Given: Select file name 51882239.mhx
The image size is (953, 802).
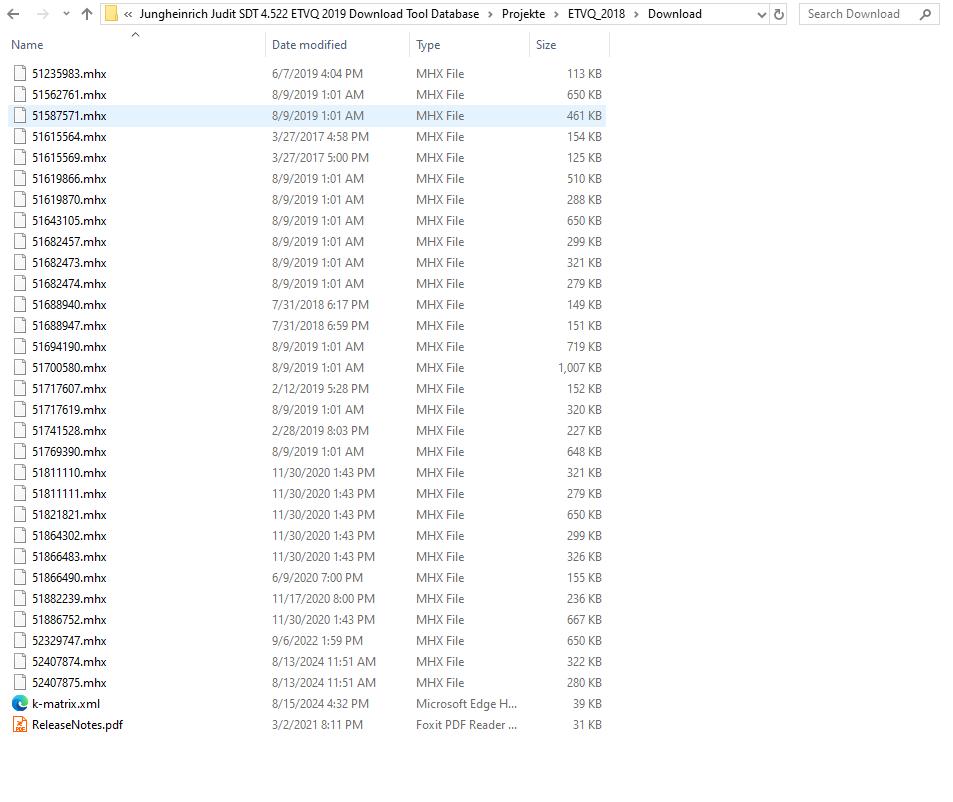Looking at the screenshot, I should pyautogui.click(x=69, y=599).
